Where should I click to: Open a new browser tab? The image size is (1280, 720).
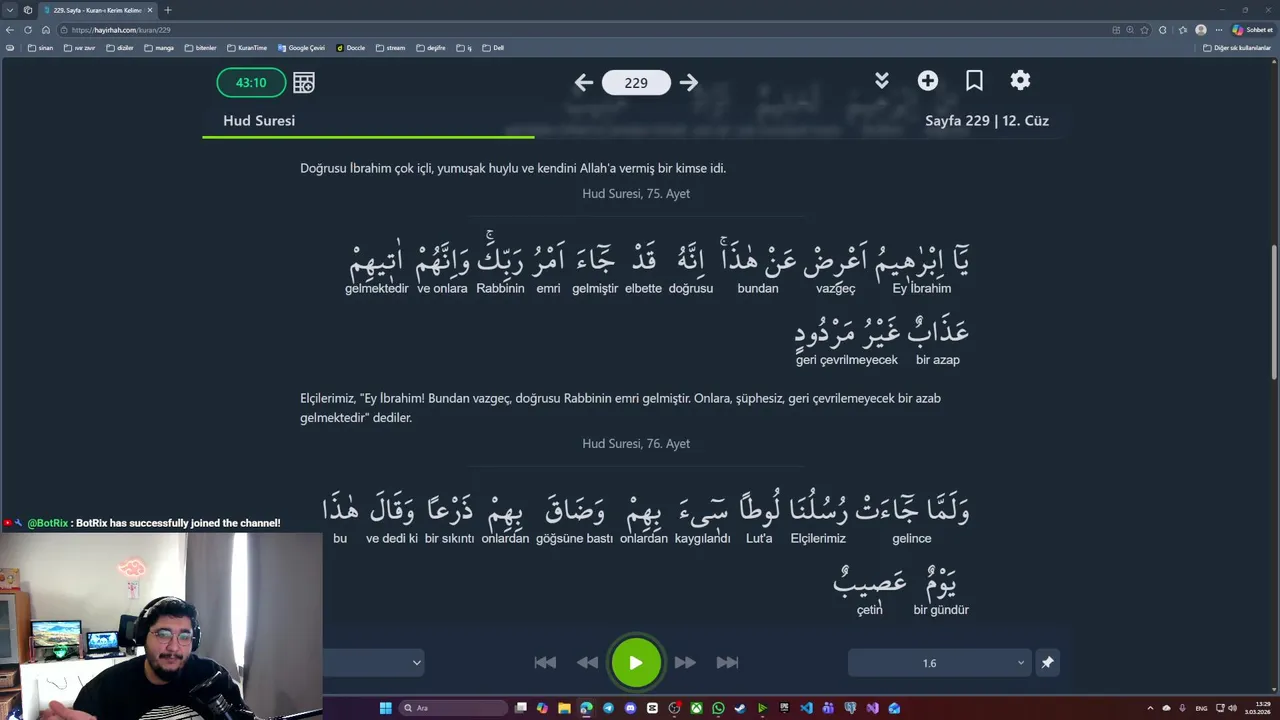167,10
